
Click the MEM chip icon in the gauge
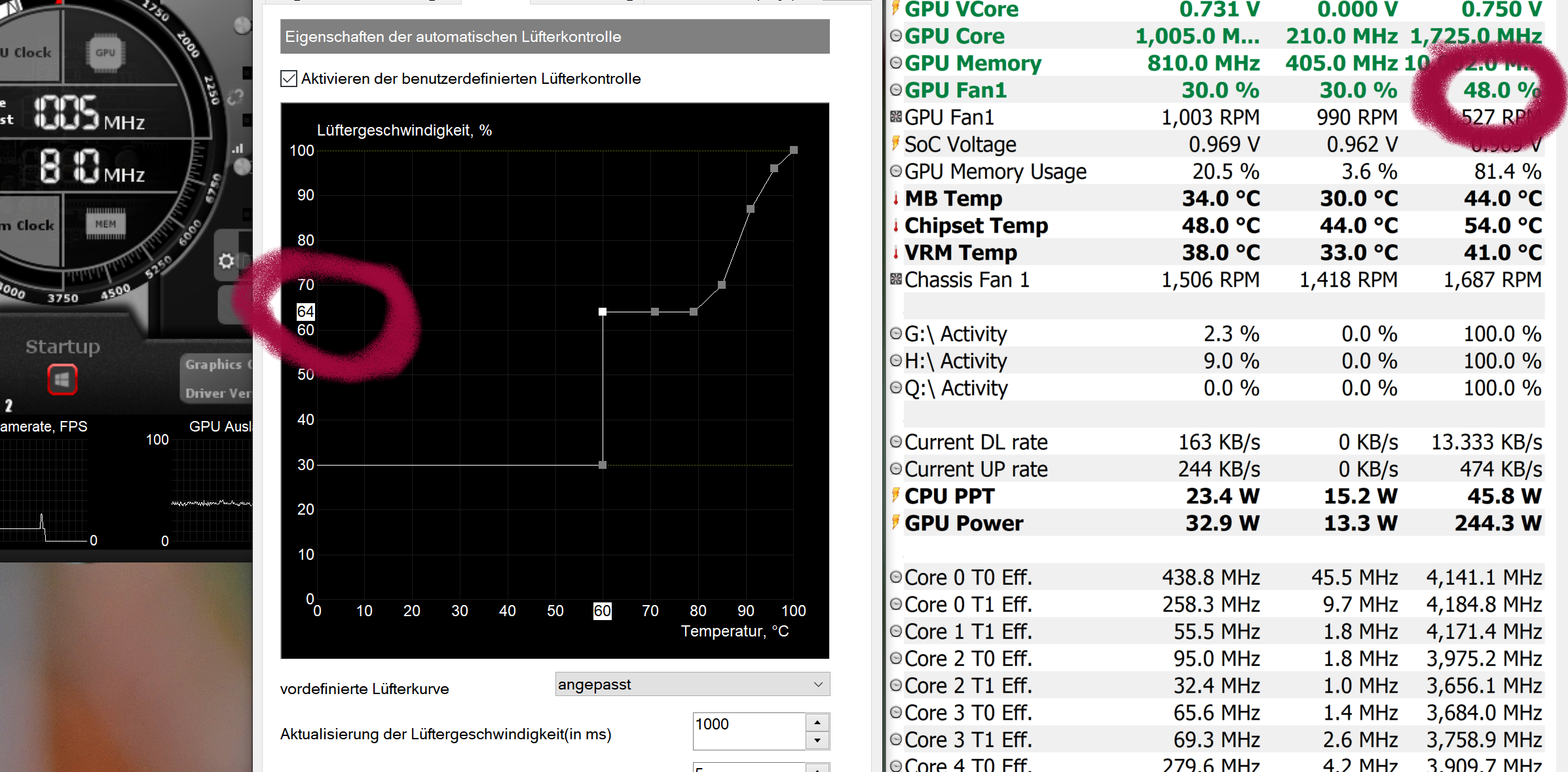[x=105, y=225]
